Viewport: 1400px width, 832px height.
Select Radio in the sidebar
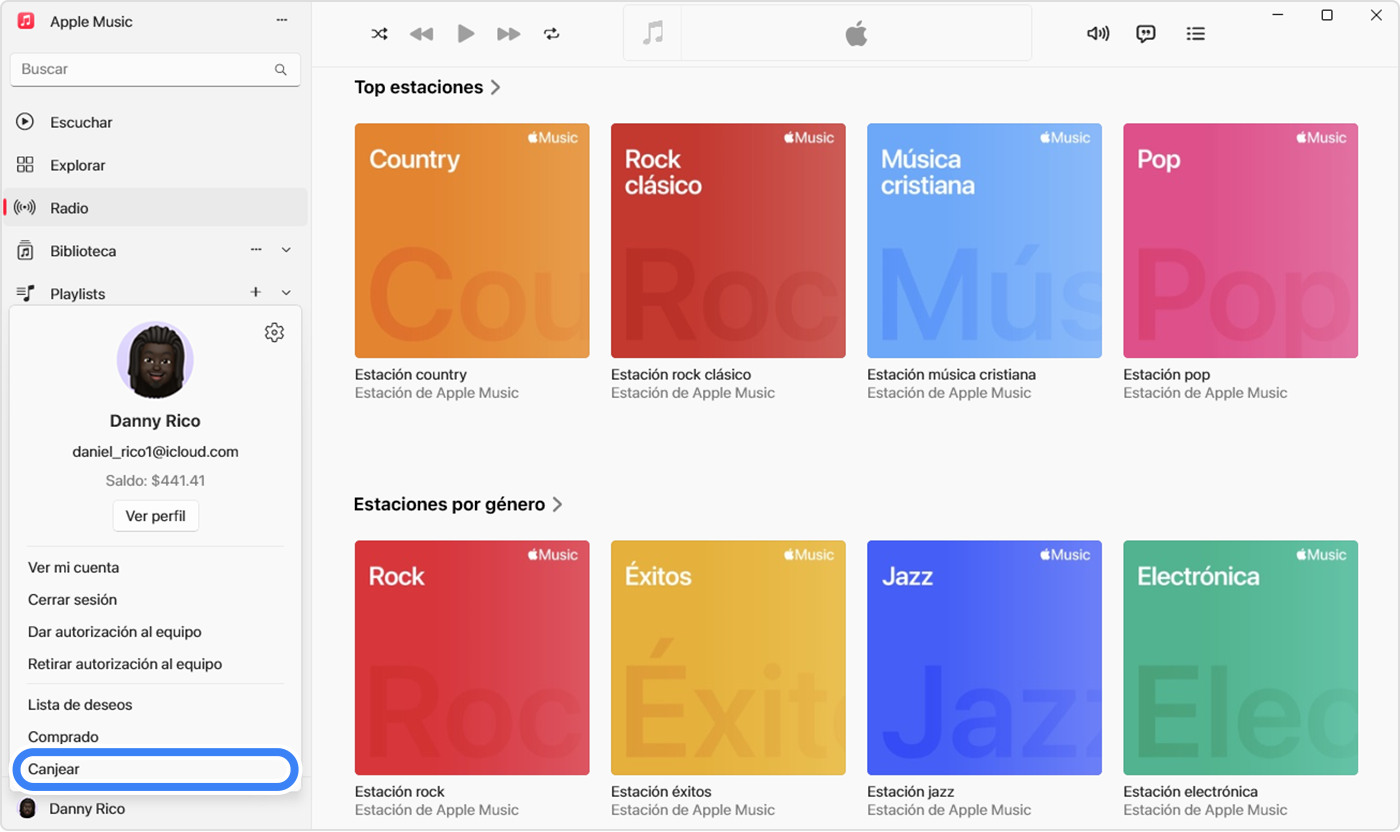click(155, 208)
